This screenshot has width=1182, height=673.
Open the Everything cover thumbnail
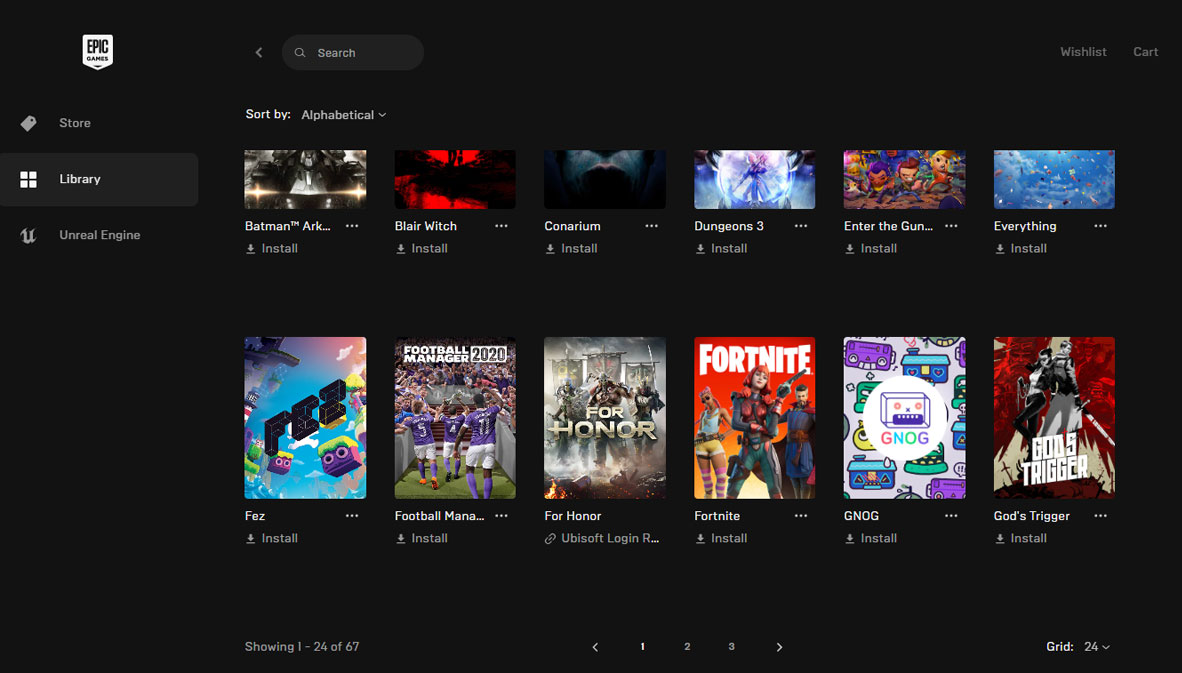1054,179
